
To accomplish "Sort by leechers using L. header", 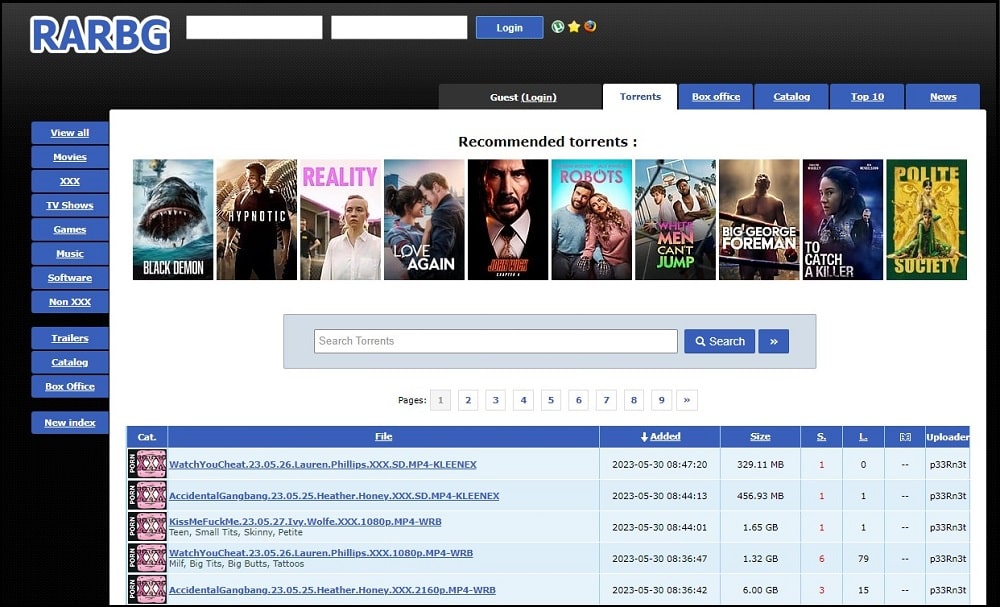I will point(863,437).
